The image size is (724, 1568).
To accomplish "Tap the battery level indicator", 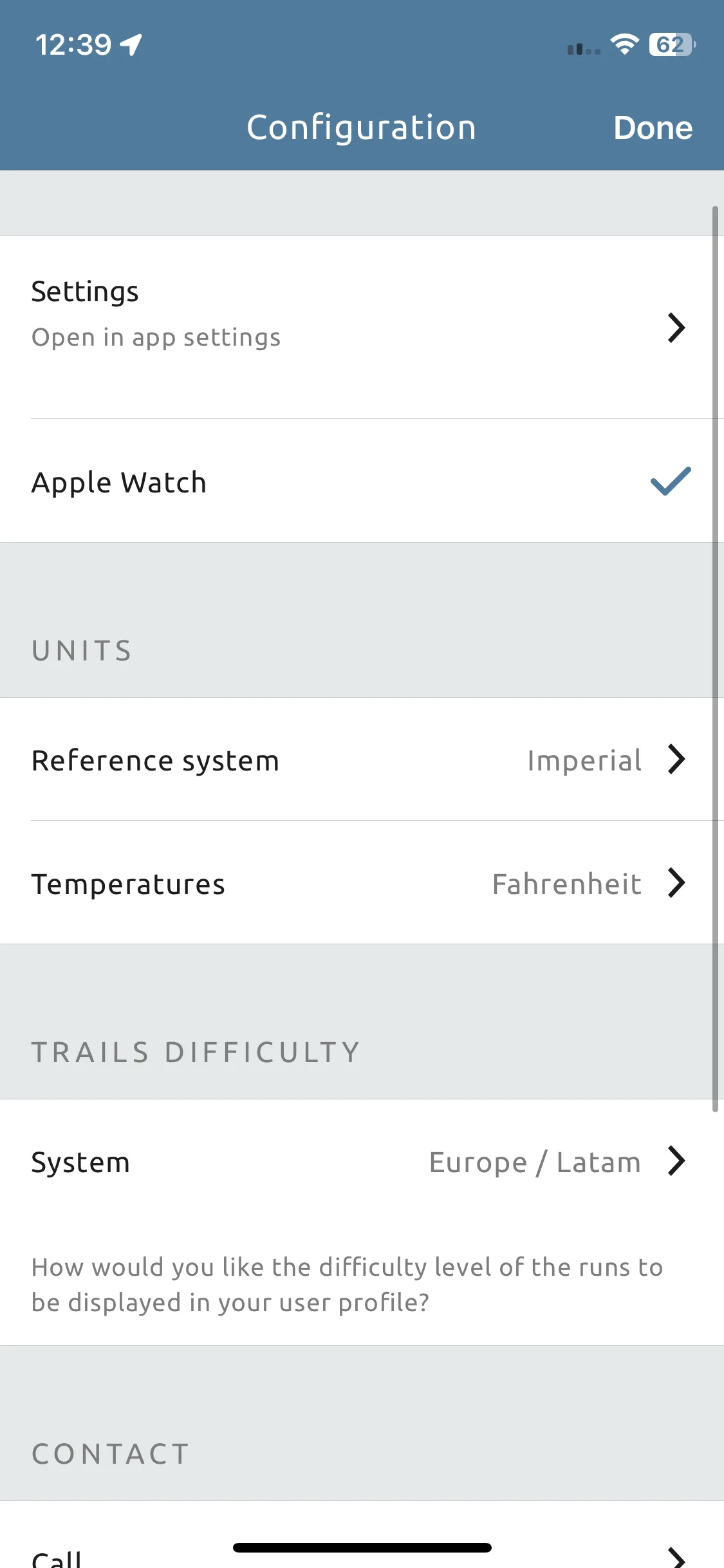I will 673,44.
